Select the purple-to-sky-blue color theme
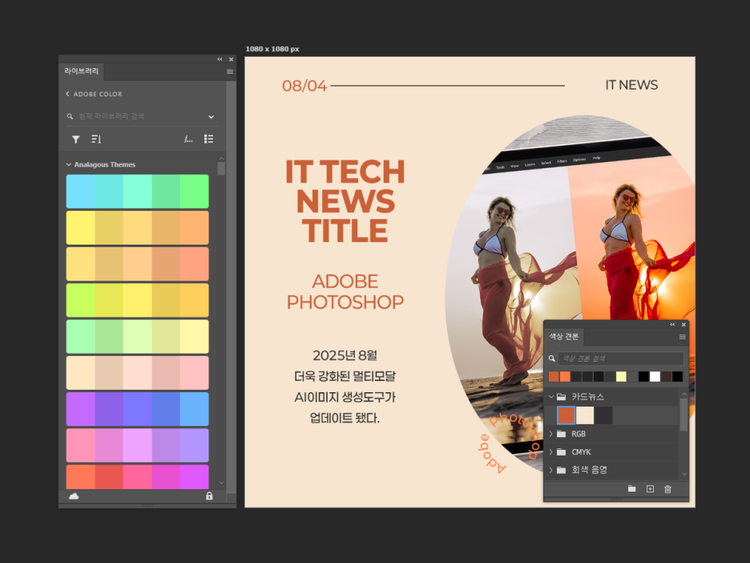 [137, 409]
